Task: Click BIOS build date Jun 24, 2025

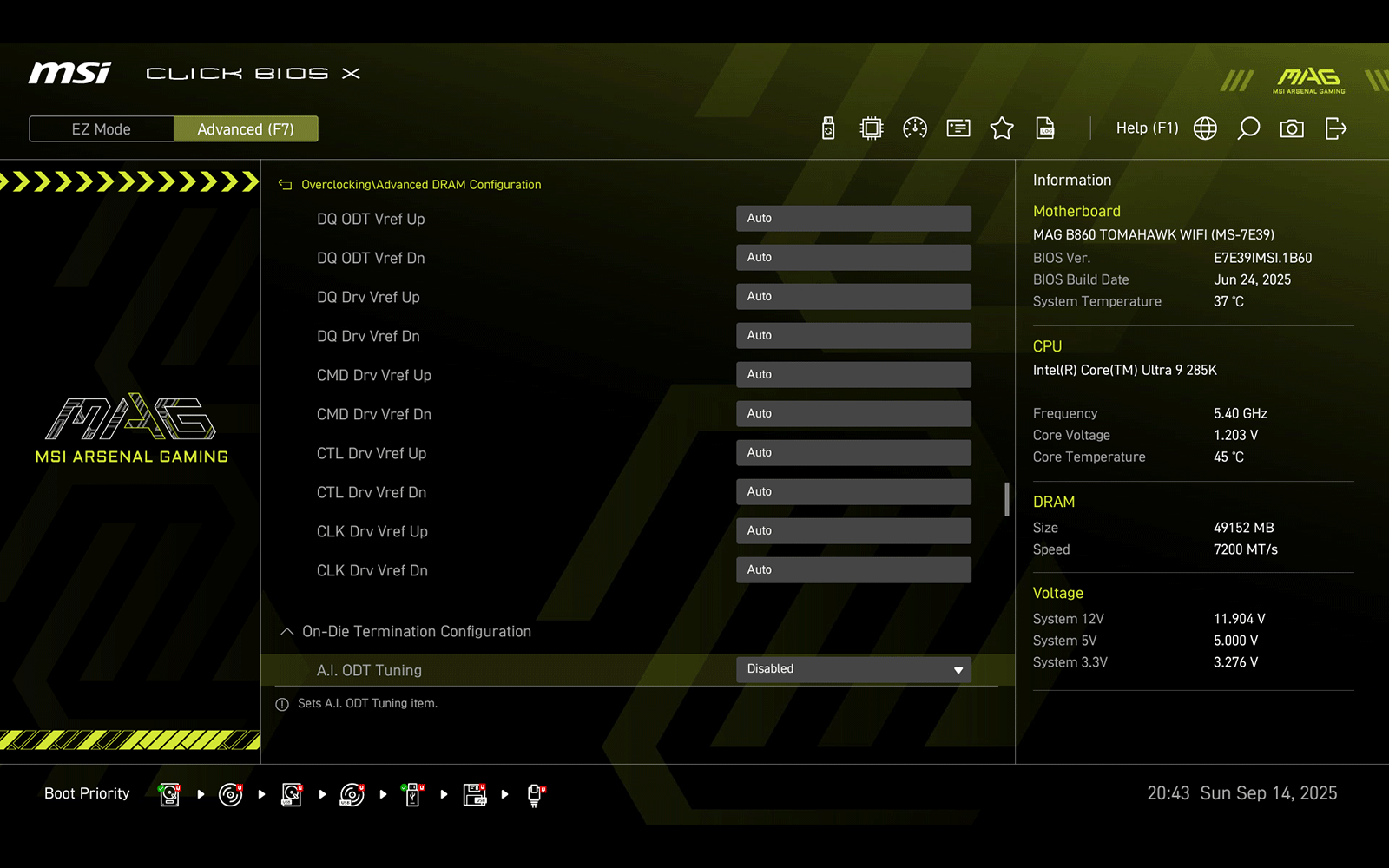Action: pos(1252,279)
